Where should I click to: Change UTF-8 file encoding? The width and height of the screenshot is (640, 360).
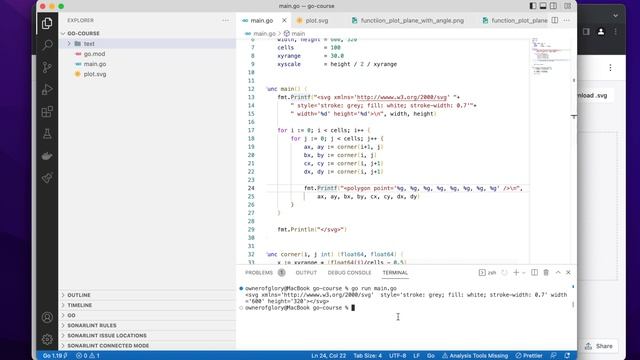pyautogui.click(x=397, y=356)
